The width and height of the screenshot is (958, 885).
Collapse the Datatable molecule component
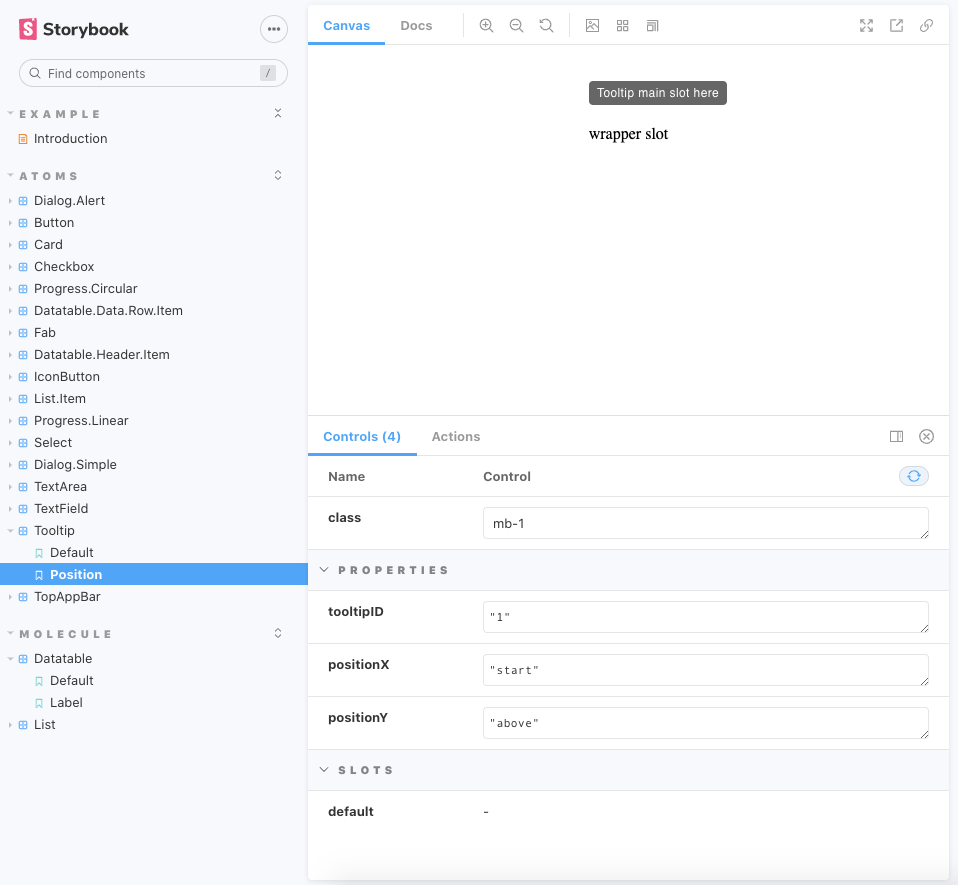coord(63,658)
